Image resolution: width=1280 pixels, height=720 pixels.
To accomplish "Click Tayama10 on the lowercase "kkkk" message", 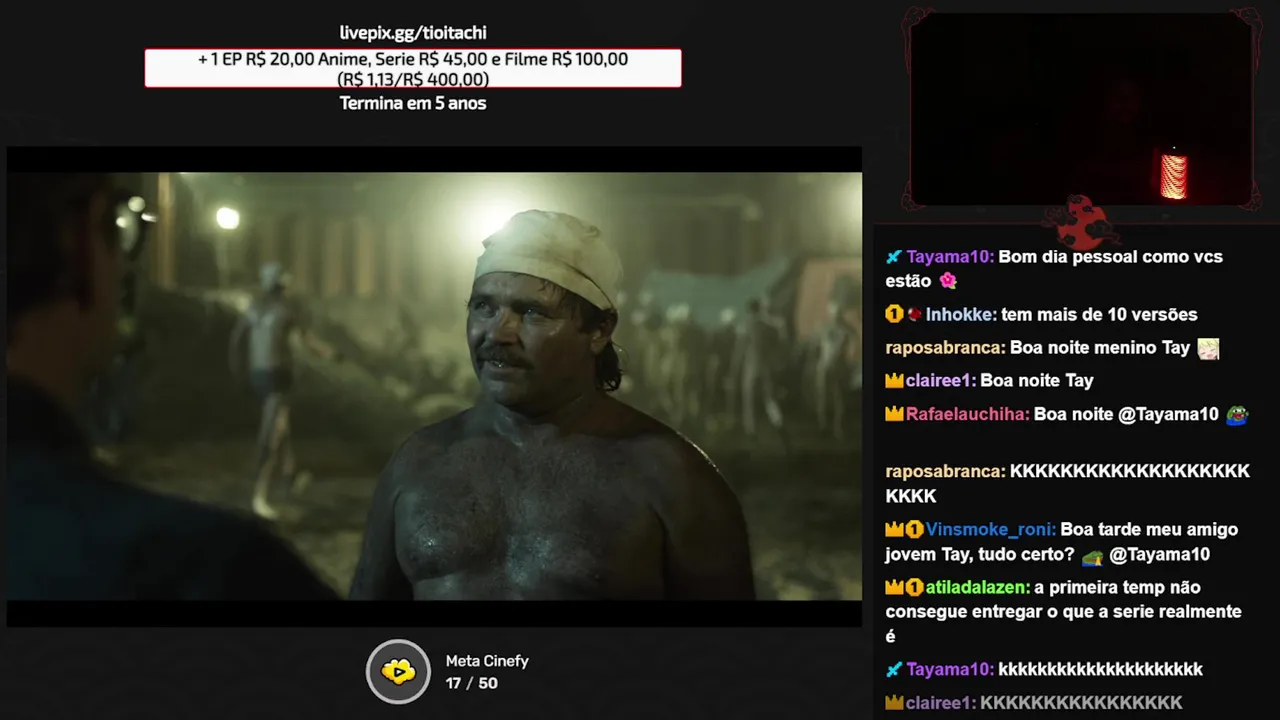I will [x=950, y=670].
